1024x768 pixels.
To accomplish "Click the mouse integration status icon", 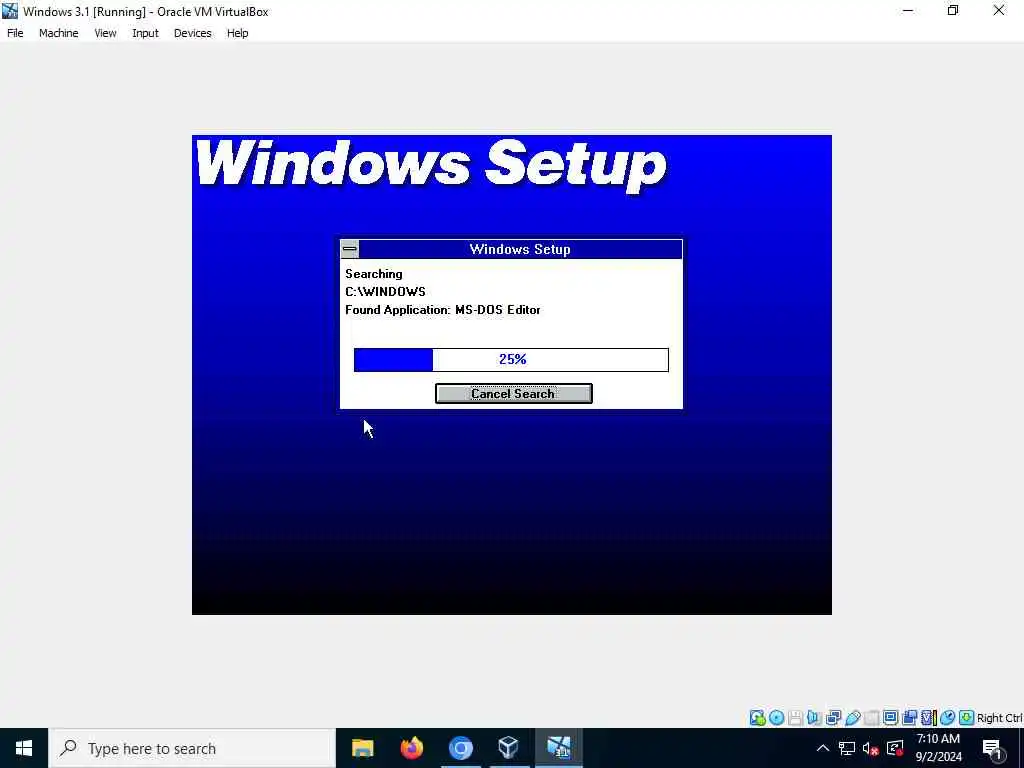I will [x=947, y=718].
